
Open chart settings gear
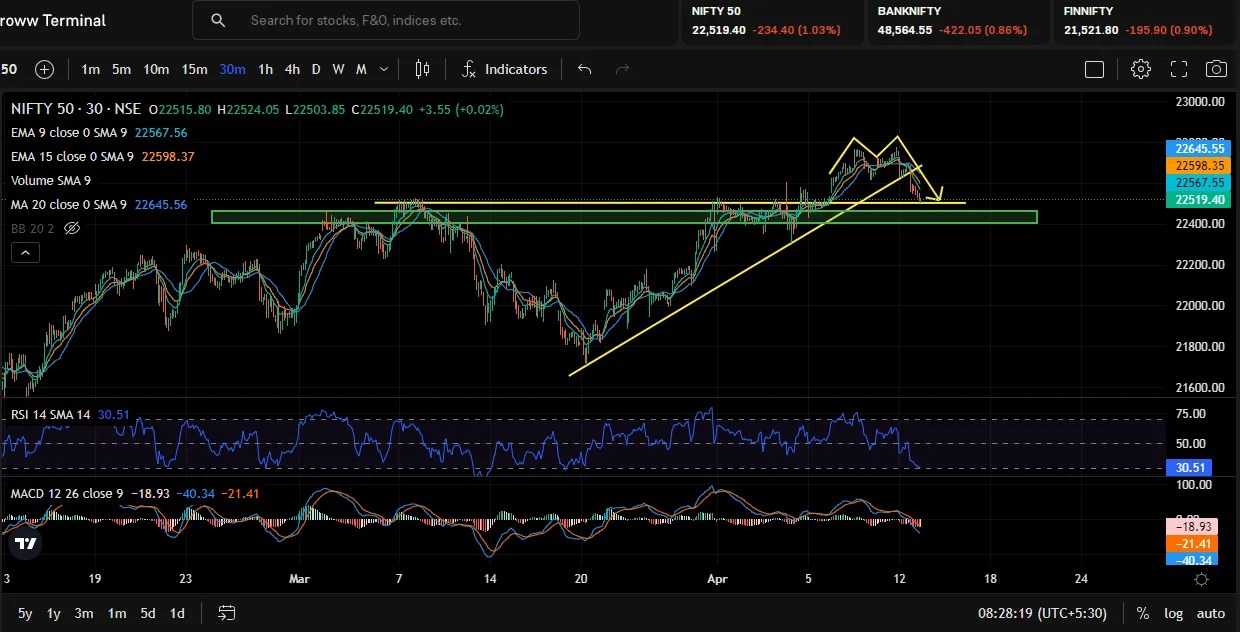tap(1141, 69)
